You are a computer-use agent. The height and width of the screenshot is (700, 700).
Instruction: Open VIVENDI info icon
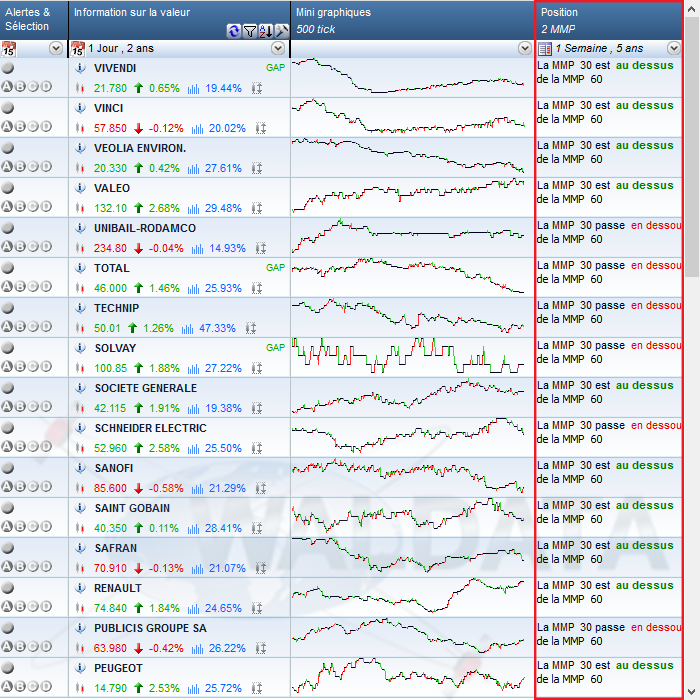(80, 68)
